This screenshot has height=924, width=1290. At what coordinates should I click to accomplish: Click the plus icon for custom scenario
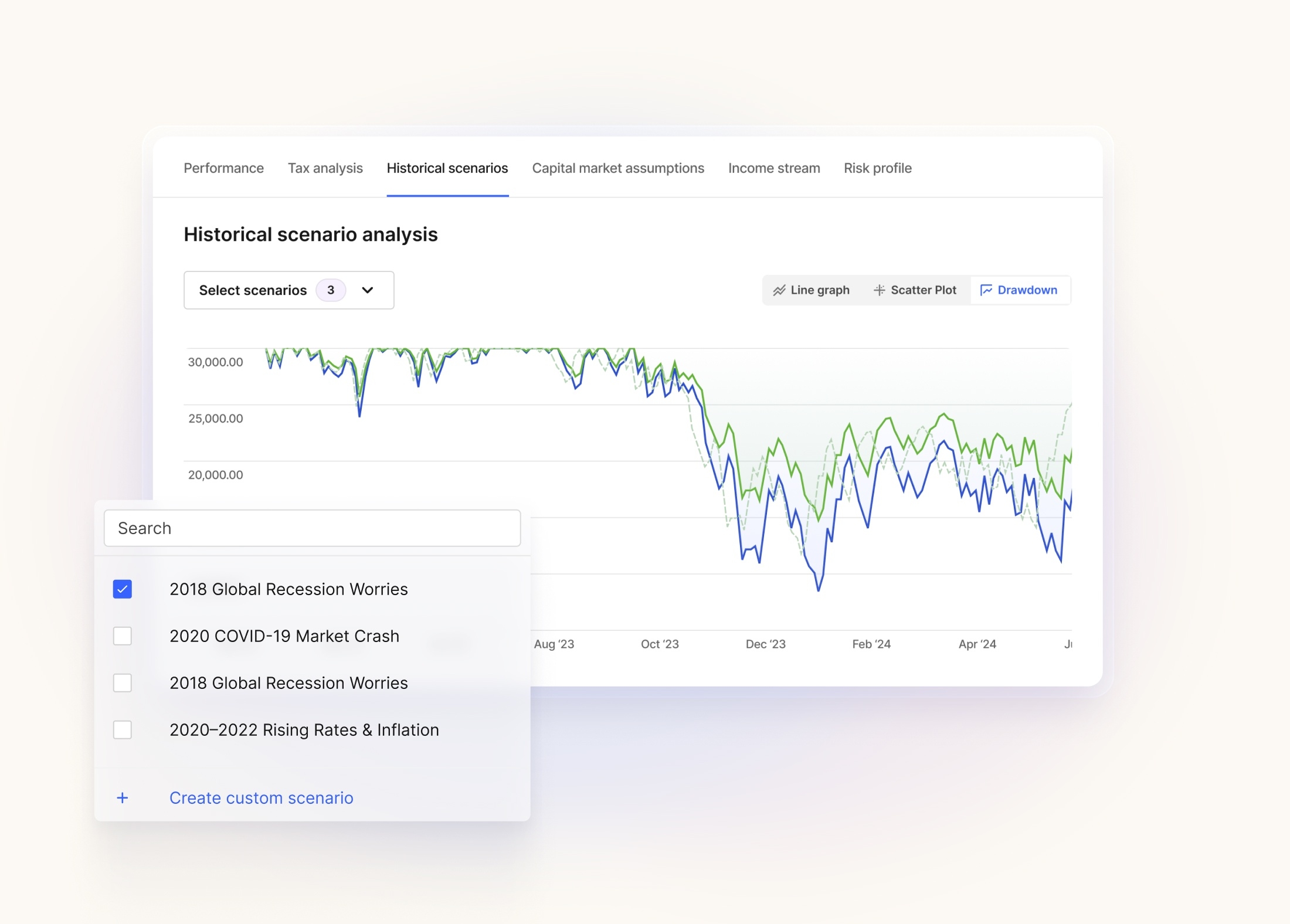(122, 798)
